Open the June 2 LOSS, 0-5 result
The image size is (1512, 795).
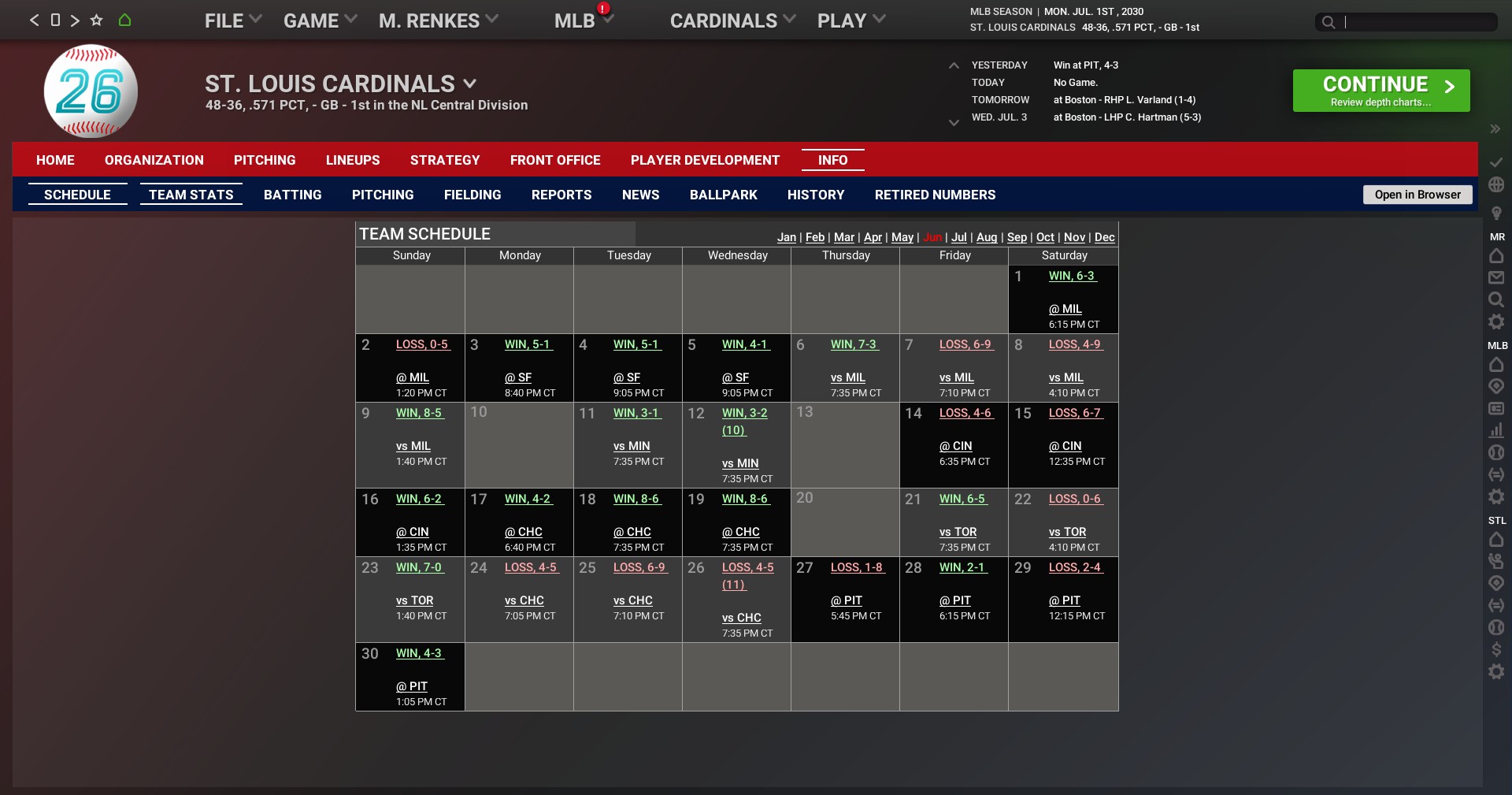422,344
